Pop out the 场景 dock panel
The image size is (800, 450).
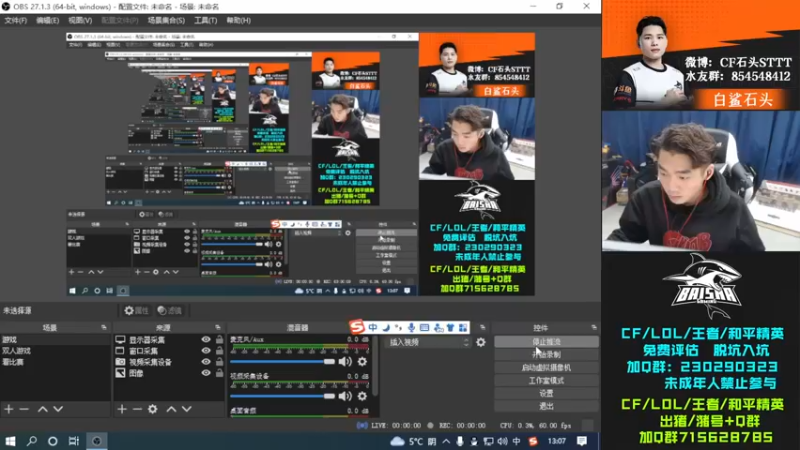coord(104,328)
